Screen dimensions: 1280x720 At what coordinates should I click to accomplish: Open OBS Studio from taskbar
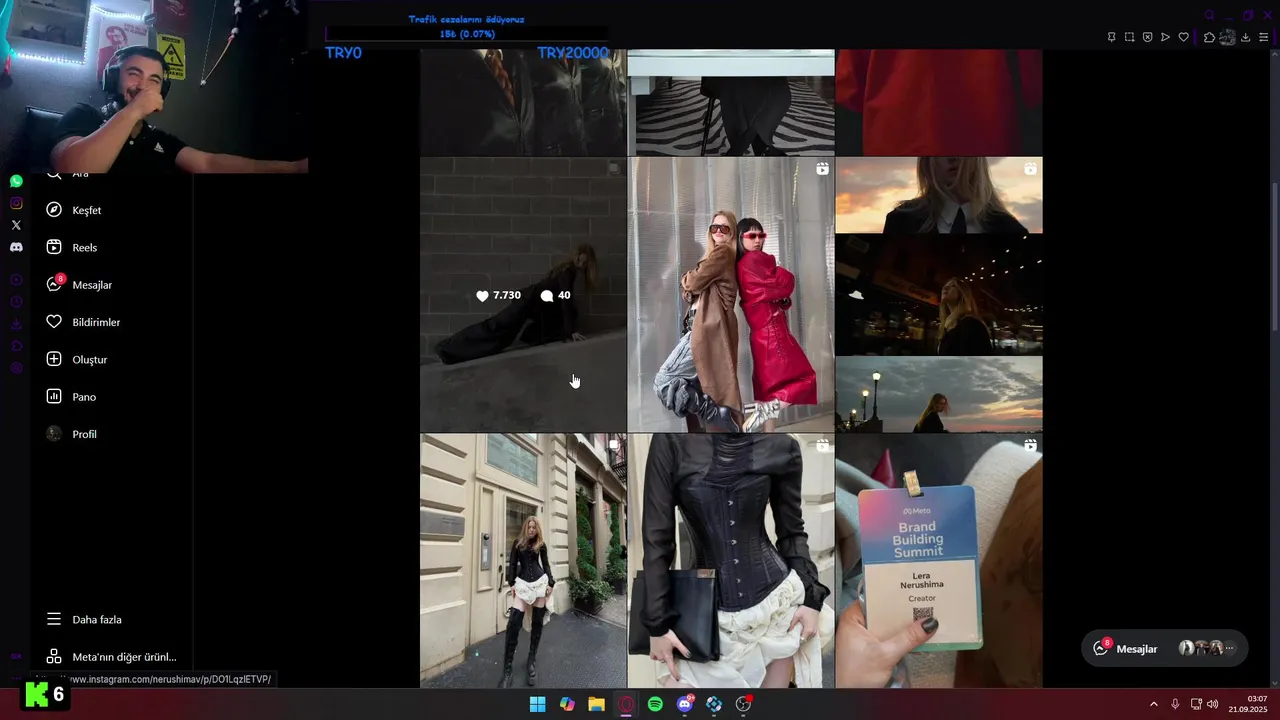[x=744, y=704]
